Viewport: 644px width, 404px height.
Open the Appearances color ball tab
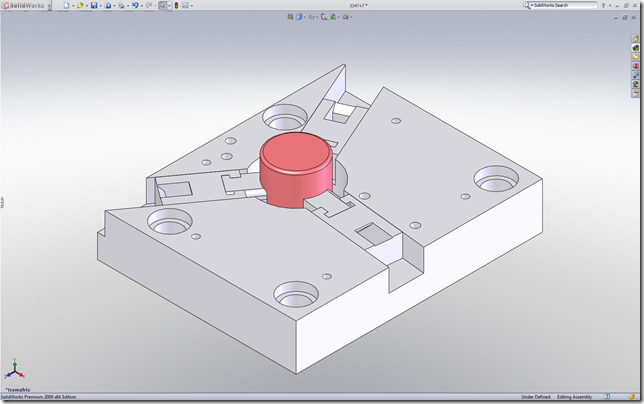pos(635,84)
